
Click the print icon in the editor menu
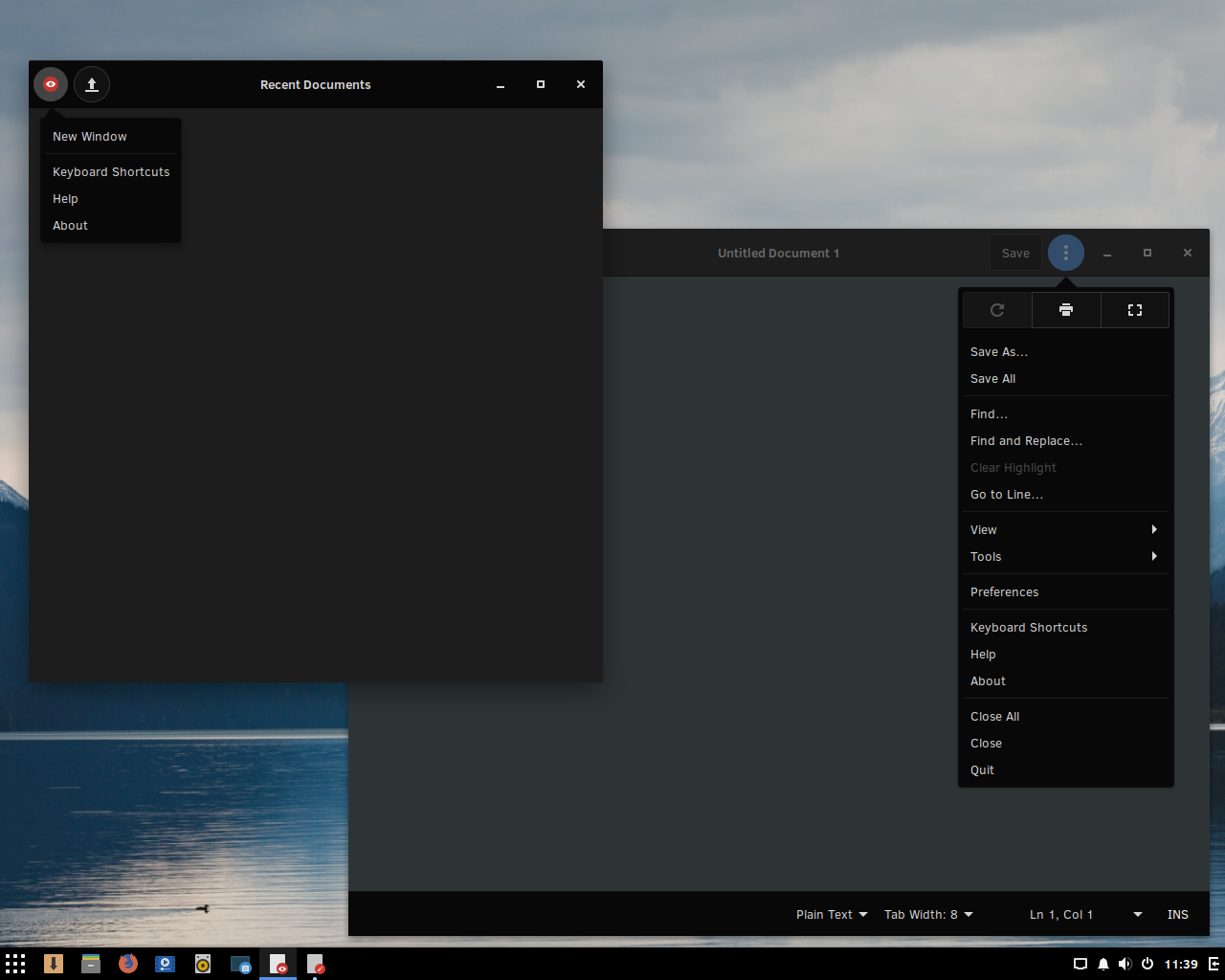click(1066, 310)
